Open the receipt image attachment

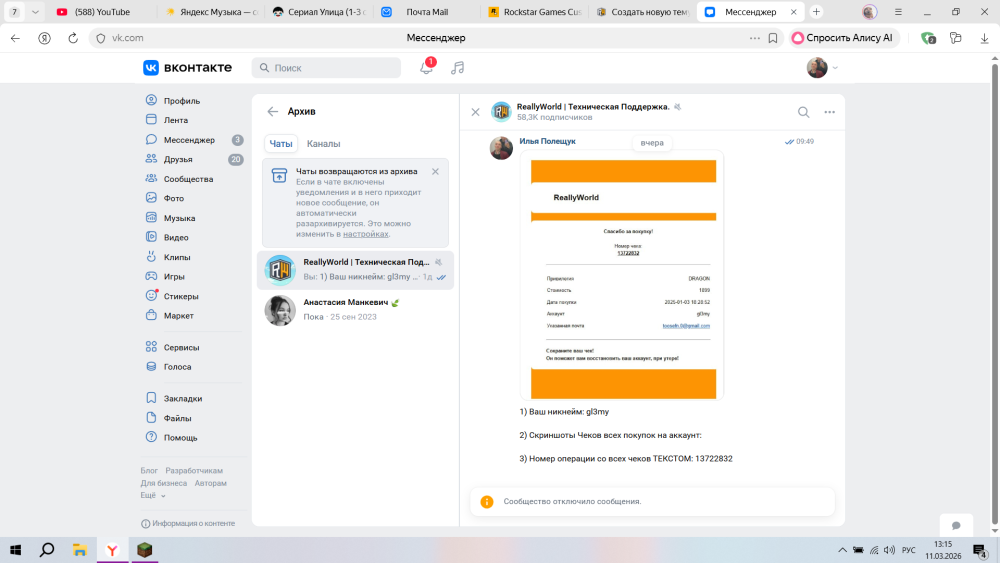click(x=622, y=275)
